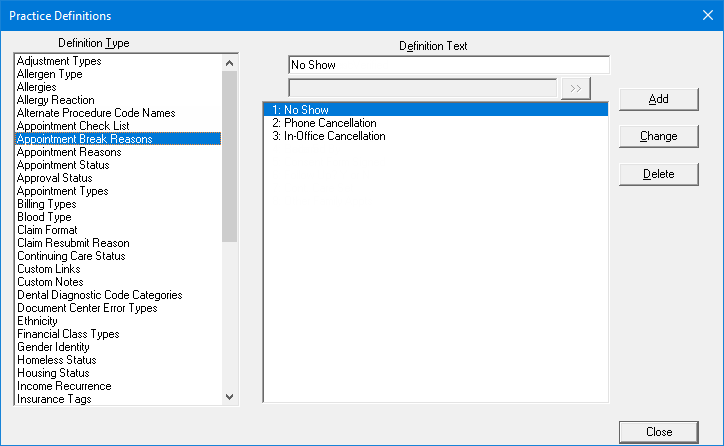This screenshot has width=724, height=446.
Task: Choose Allergy Reaction definition type
Action: tap(118, 100)
